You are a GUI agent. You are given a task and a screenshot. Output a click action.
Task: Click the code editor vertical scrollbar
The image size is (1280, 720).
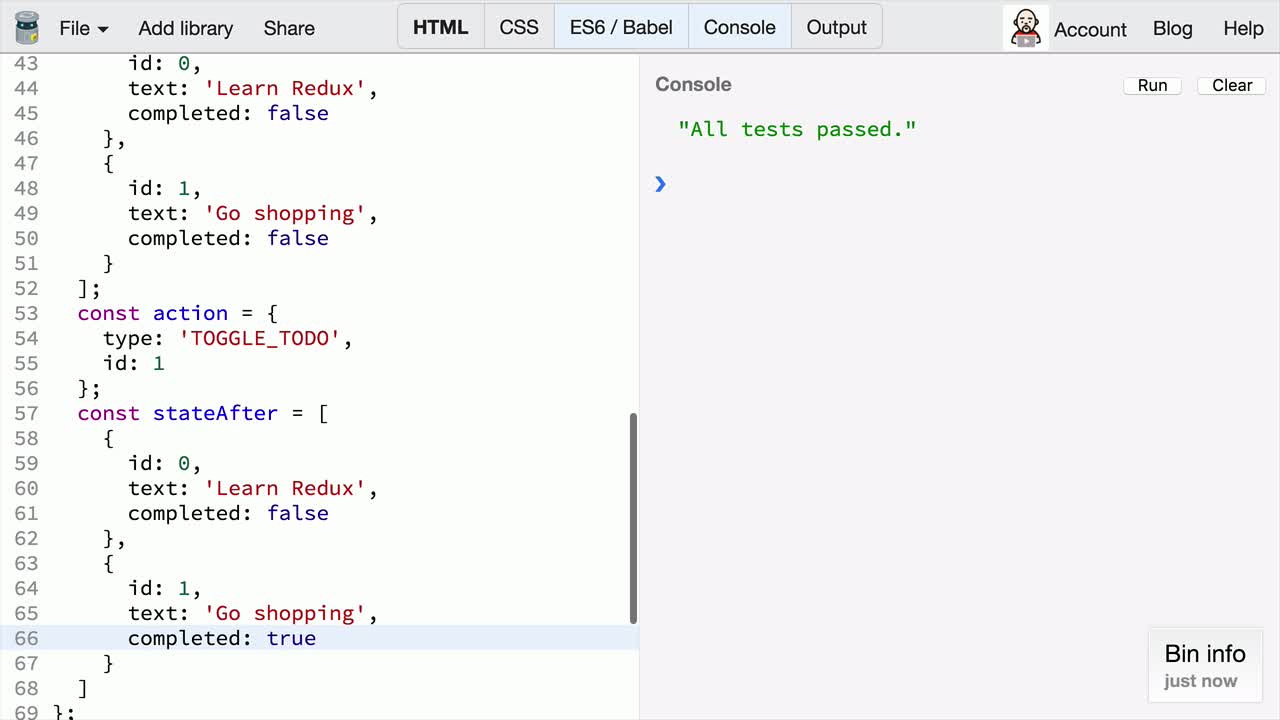[633, 518]
